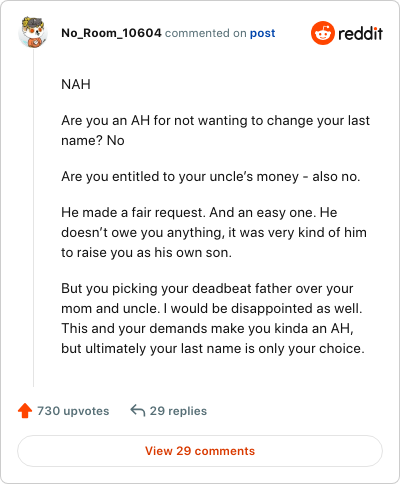Image resolution: width=400 pixels, height=484 pixels.
Task: Open the No_Room_10604 user avatar
Action: tap(33, 32)
